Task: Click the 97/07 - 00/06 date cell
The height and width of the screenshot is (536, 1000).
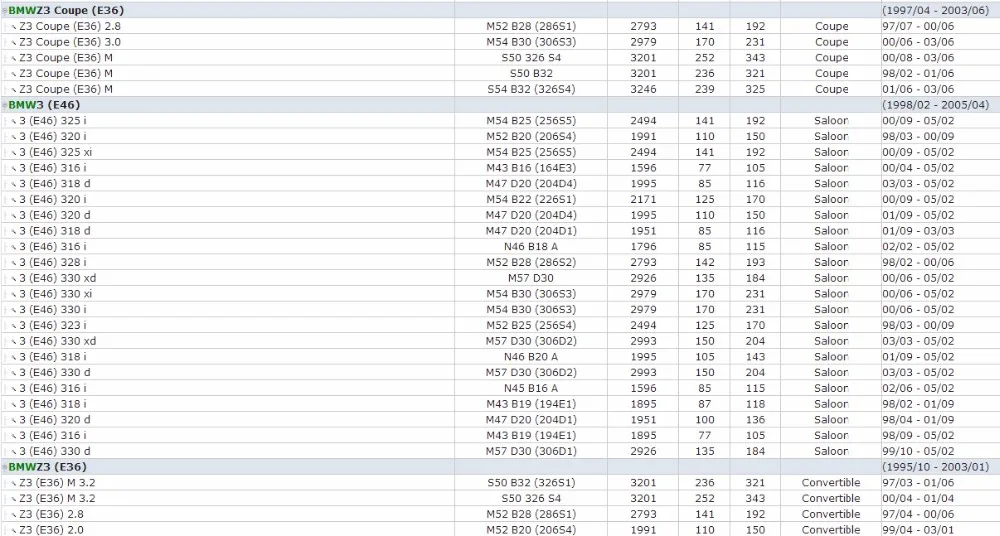Action: tap(918, 26)
